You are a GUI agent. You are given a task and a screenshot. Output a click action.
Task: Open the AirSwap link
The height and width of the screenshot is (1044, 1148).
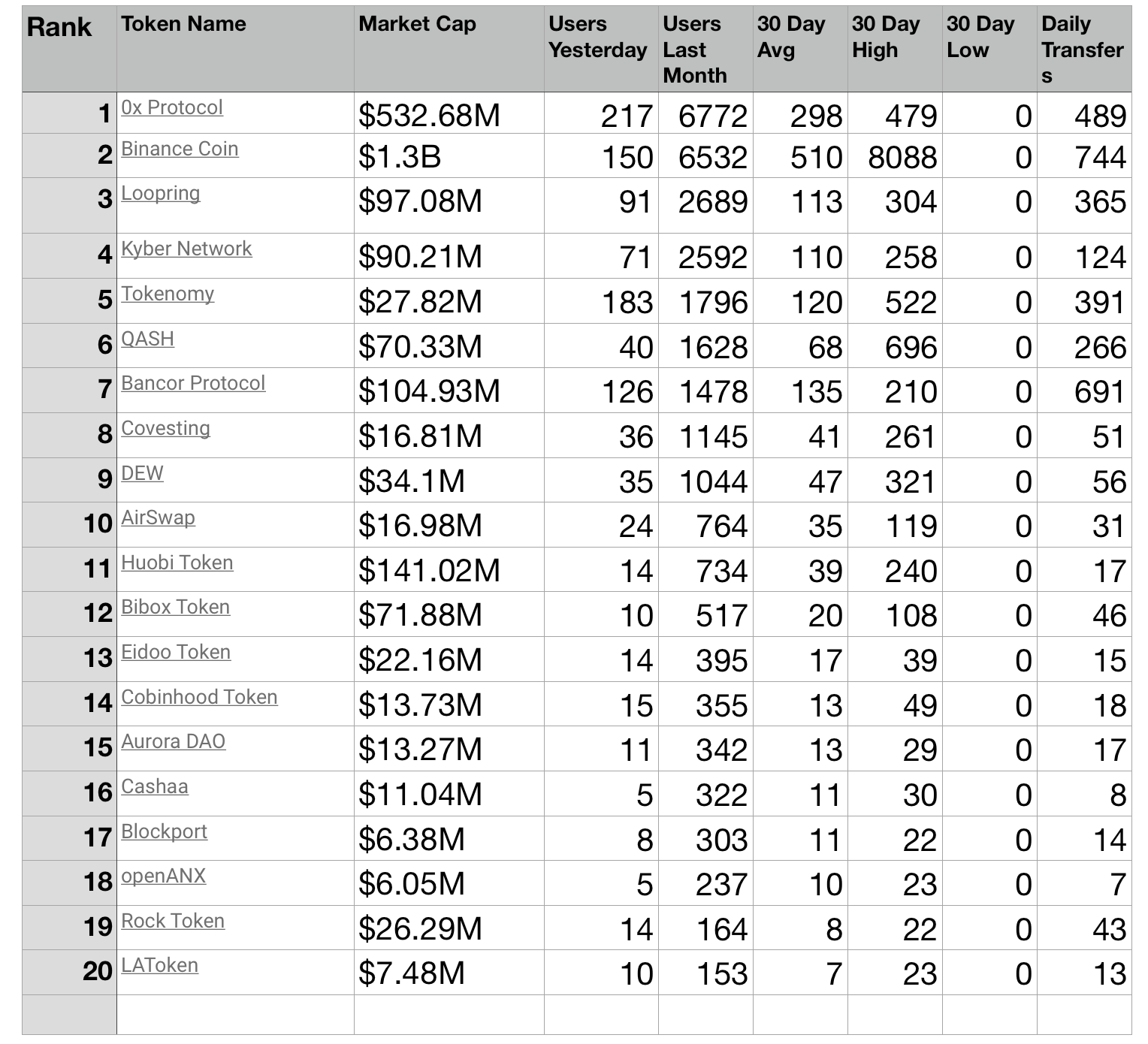coord(158,518)
